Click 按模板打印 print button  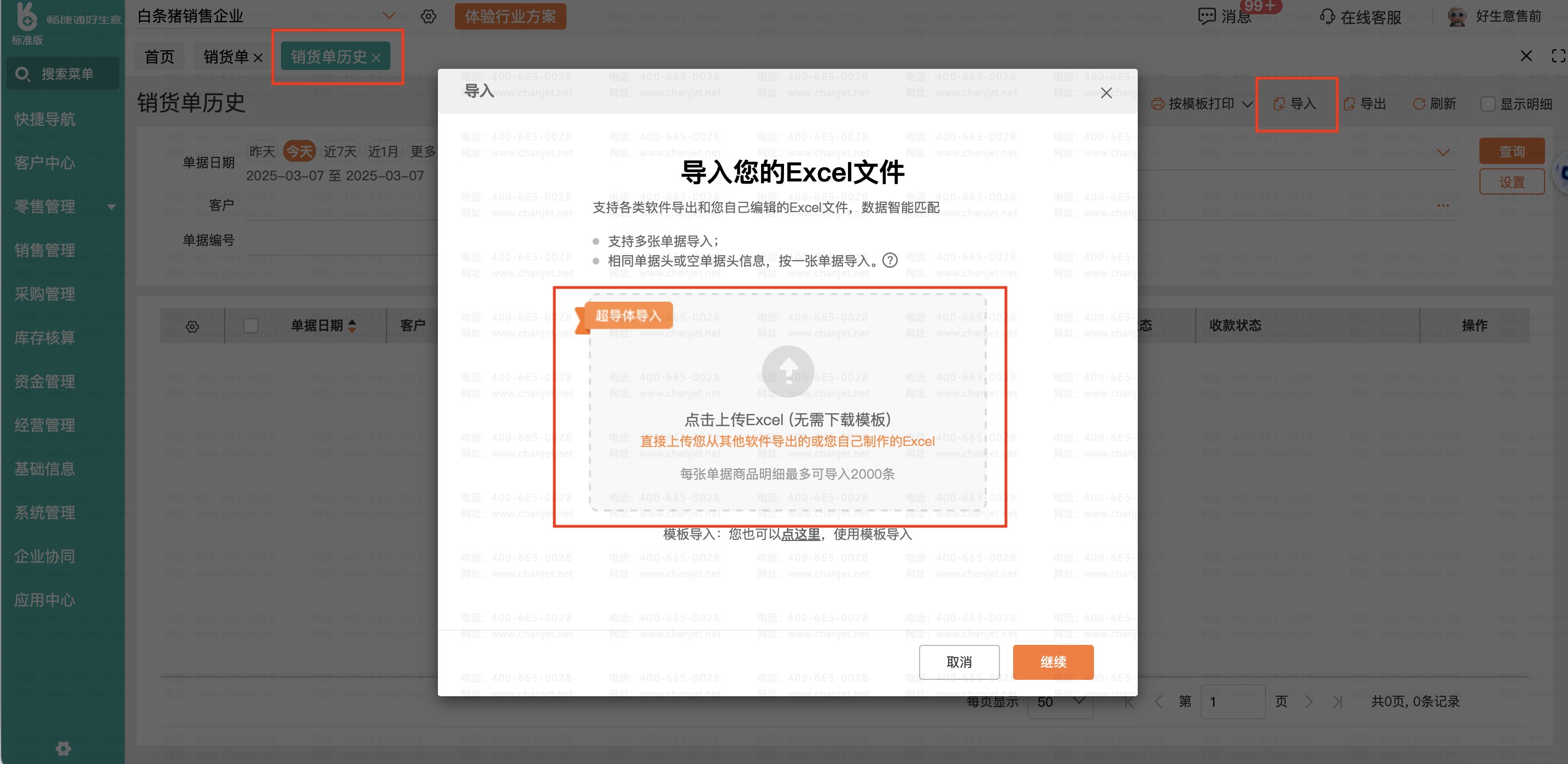click(1193, 104)
